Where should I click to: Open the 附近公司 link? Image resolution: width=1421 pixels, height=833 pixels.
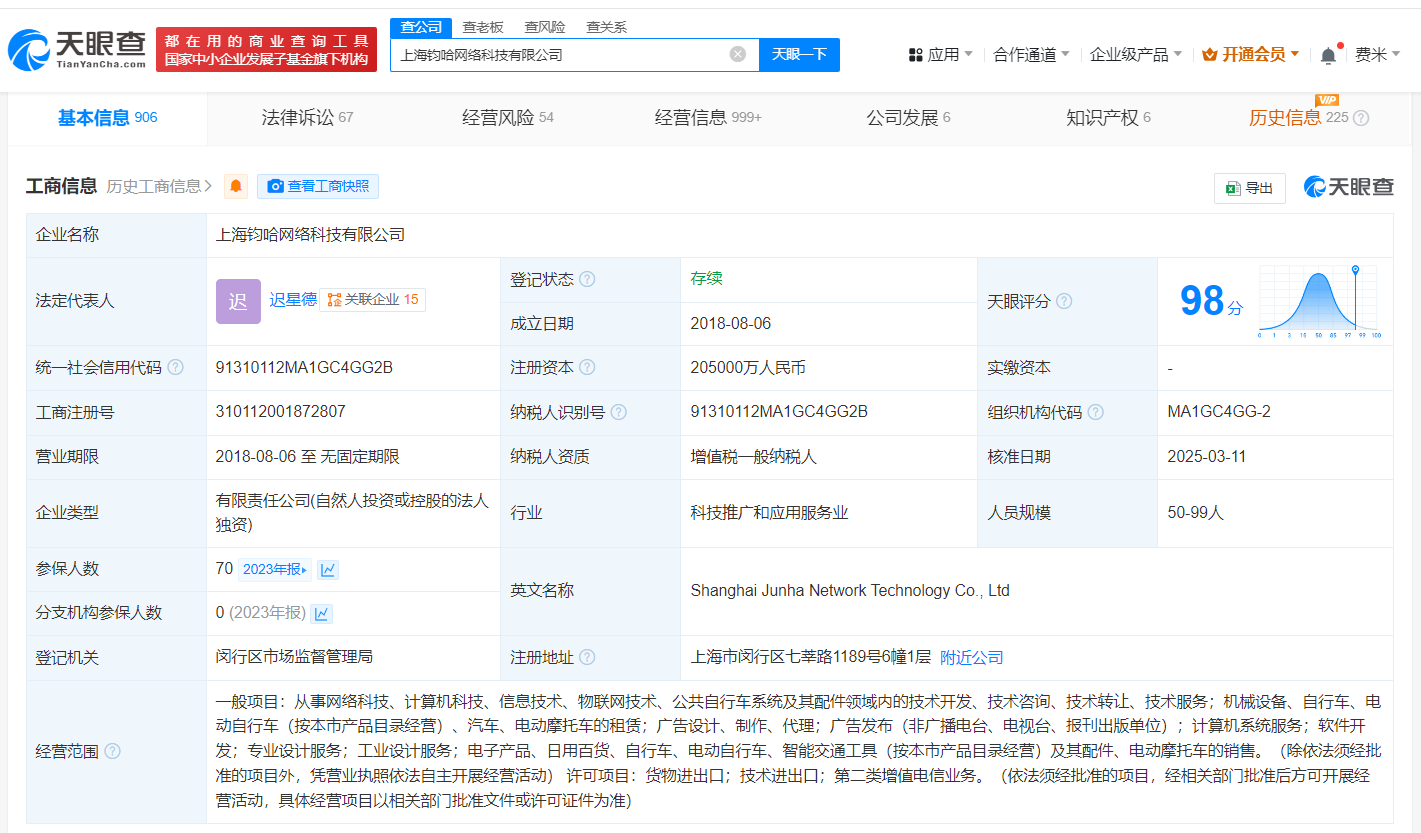[x=972, y=657]
